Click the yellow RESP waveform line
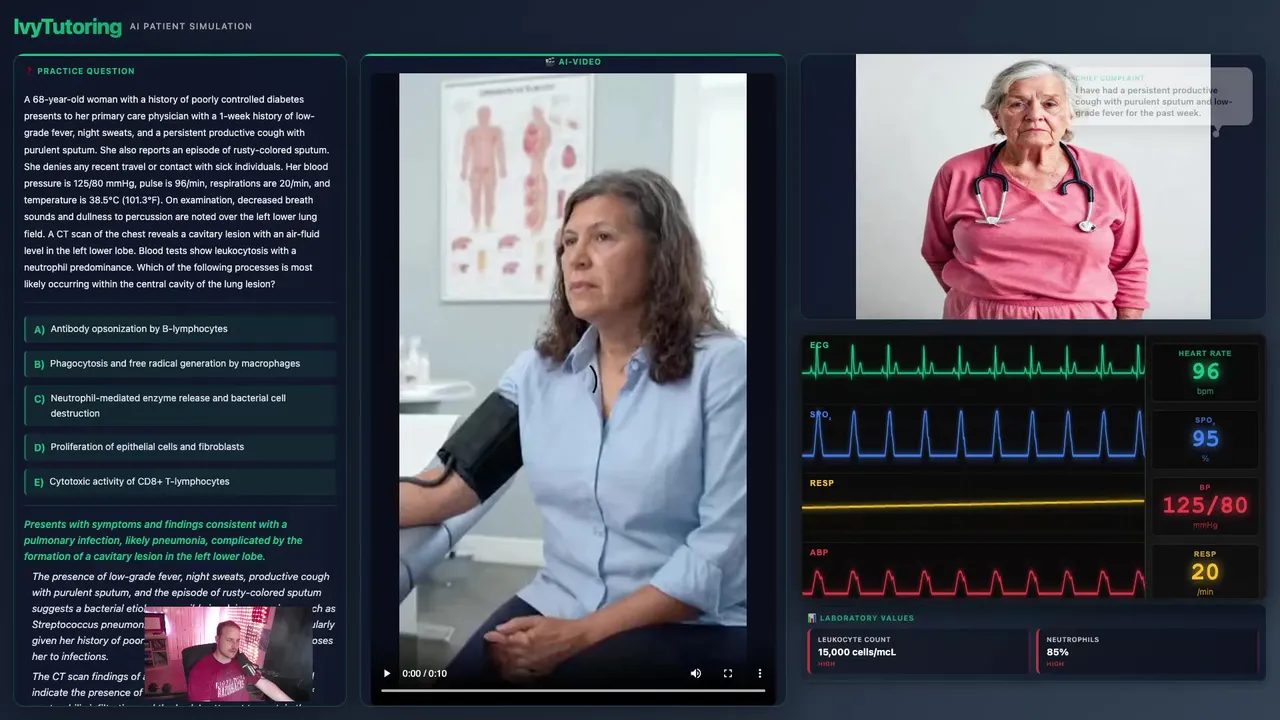Image resolution: width=1280 pixels, height=720 pixels. (x=973, y=504)
